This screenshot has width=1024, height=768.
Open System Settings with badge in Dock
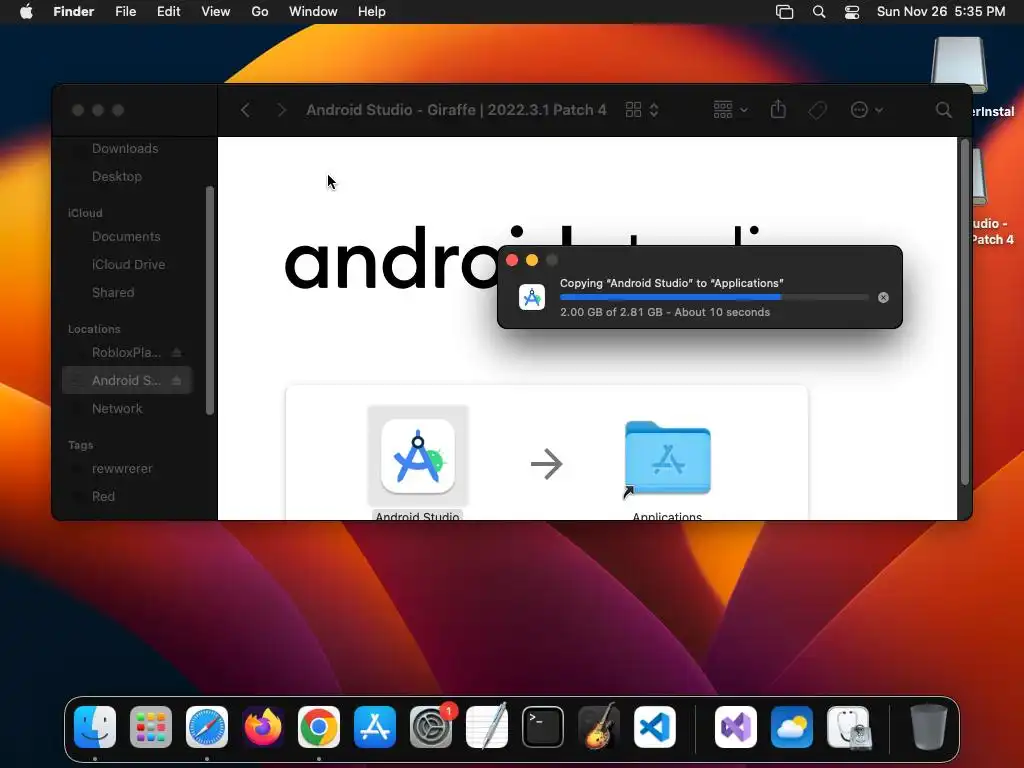point(431,727)
